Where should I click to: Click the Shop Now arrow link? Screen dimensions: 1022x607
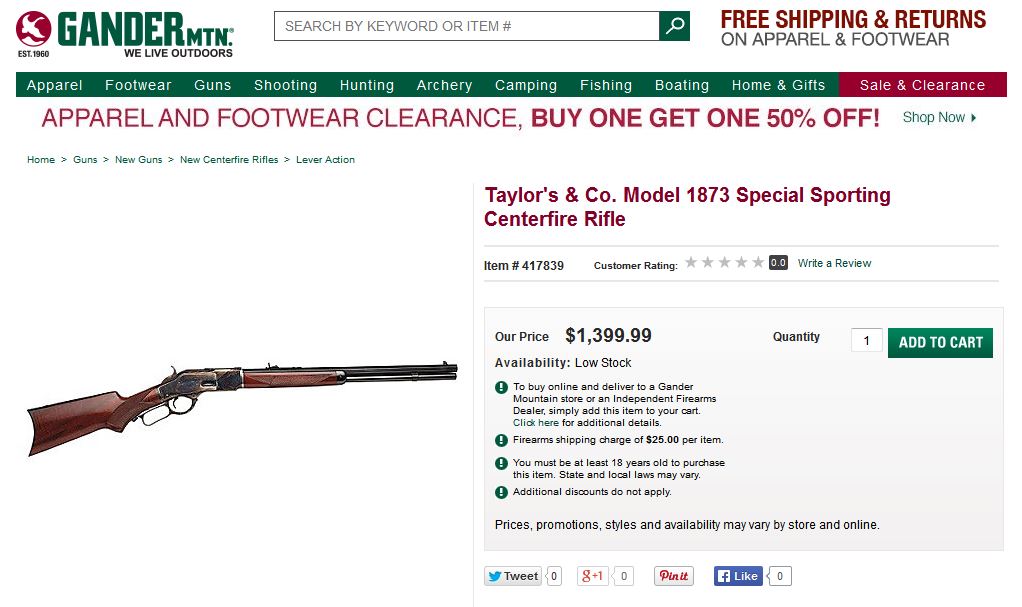pos(939,117)
